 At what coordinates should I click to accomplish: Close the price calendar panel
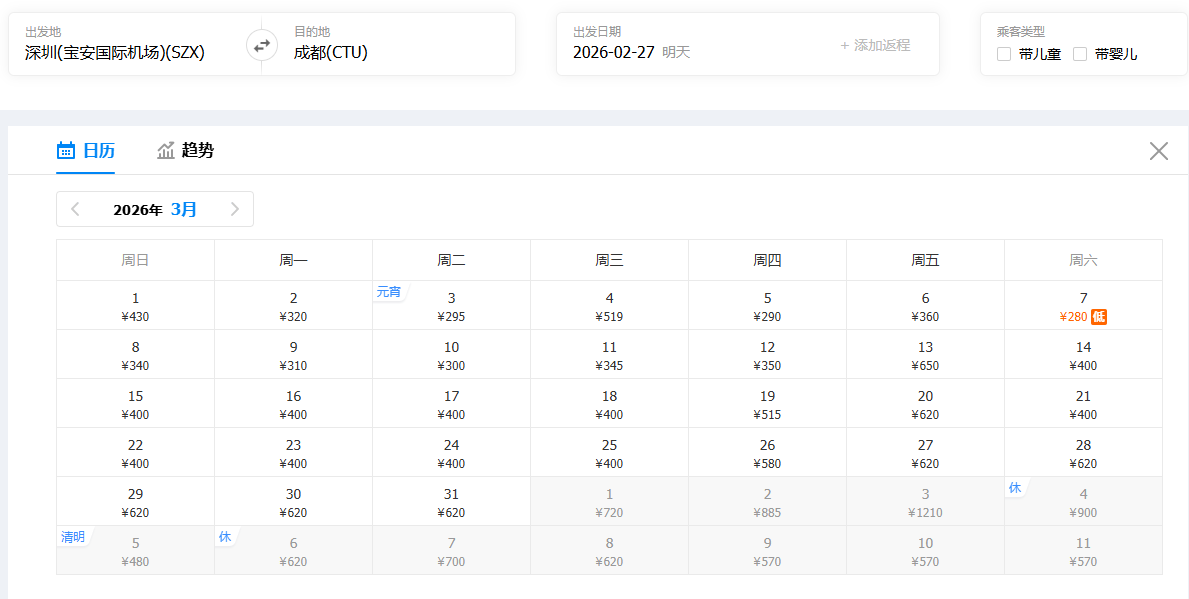tap(1158, 151)
